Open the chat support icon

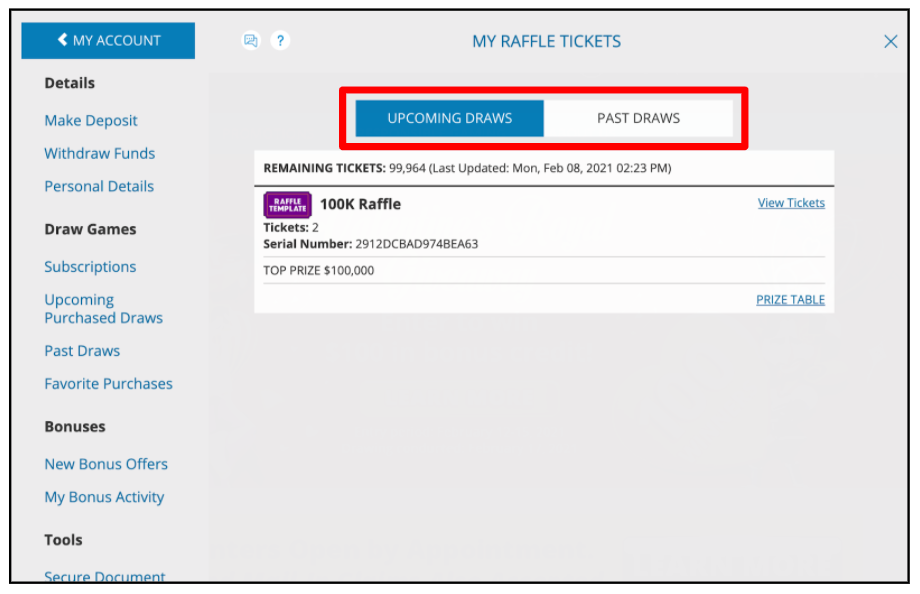(251, 41)
